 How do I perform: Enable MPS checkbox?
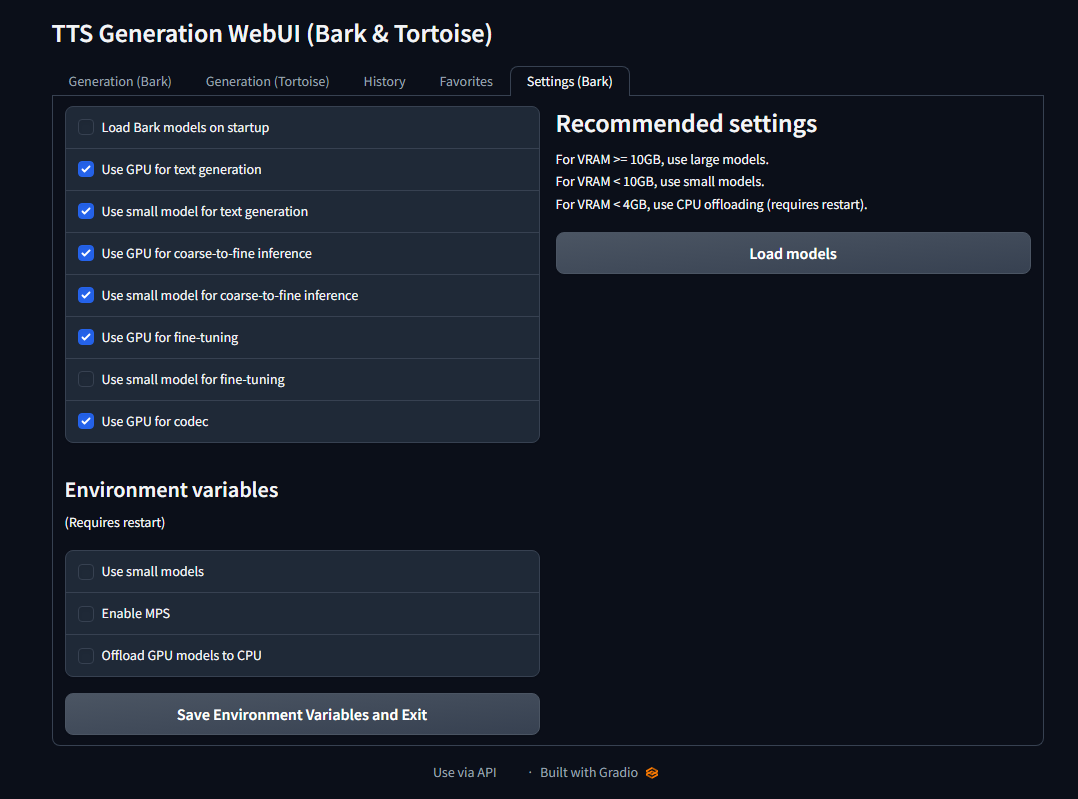[86, 613]
